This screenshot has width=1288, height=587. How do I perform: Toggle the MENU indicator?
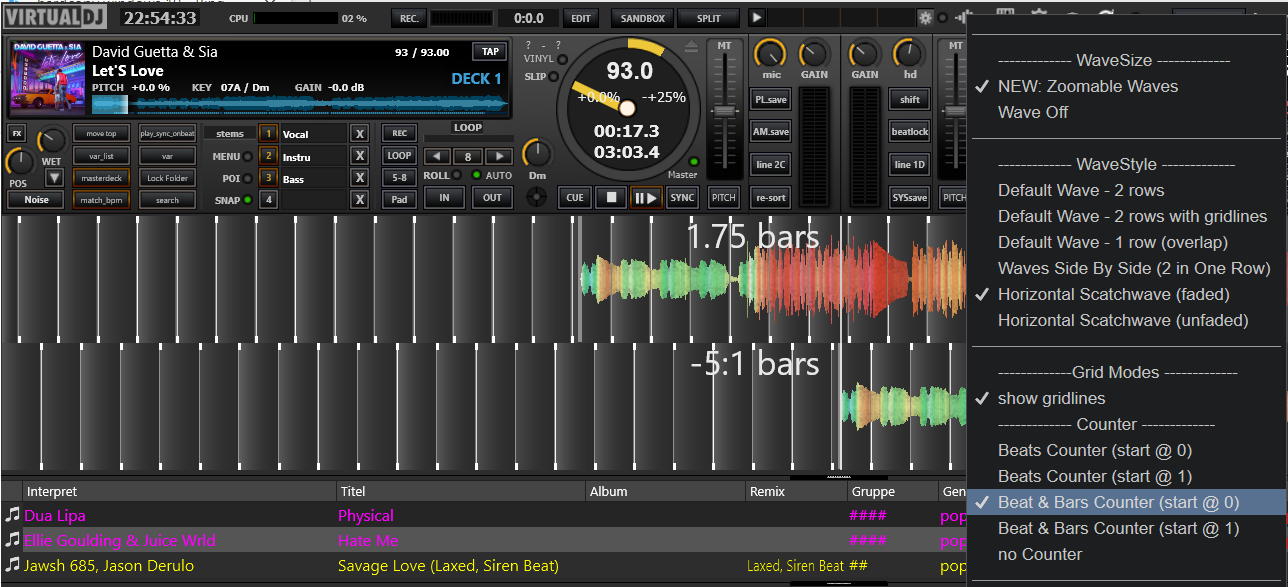(x=247, y=157)
